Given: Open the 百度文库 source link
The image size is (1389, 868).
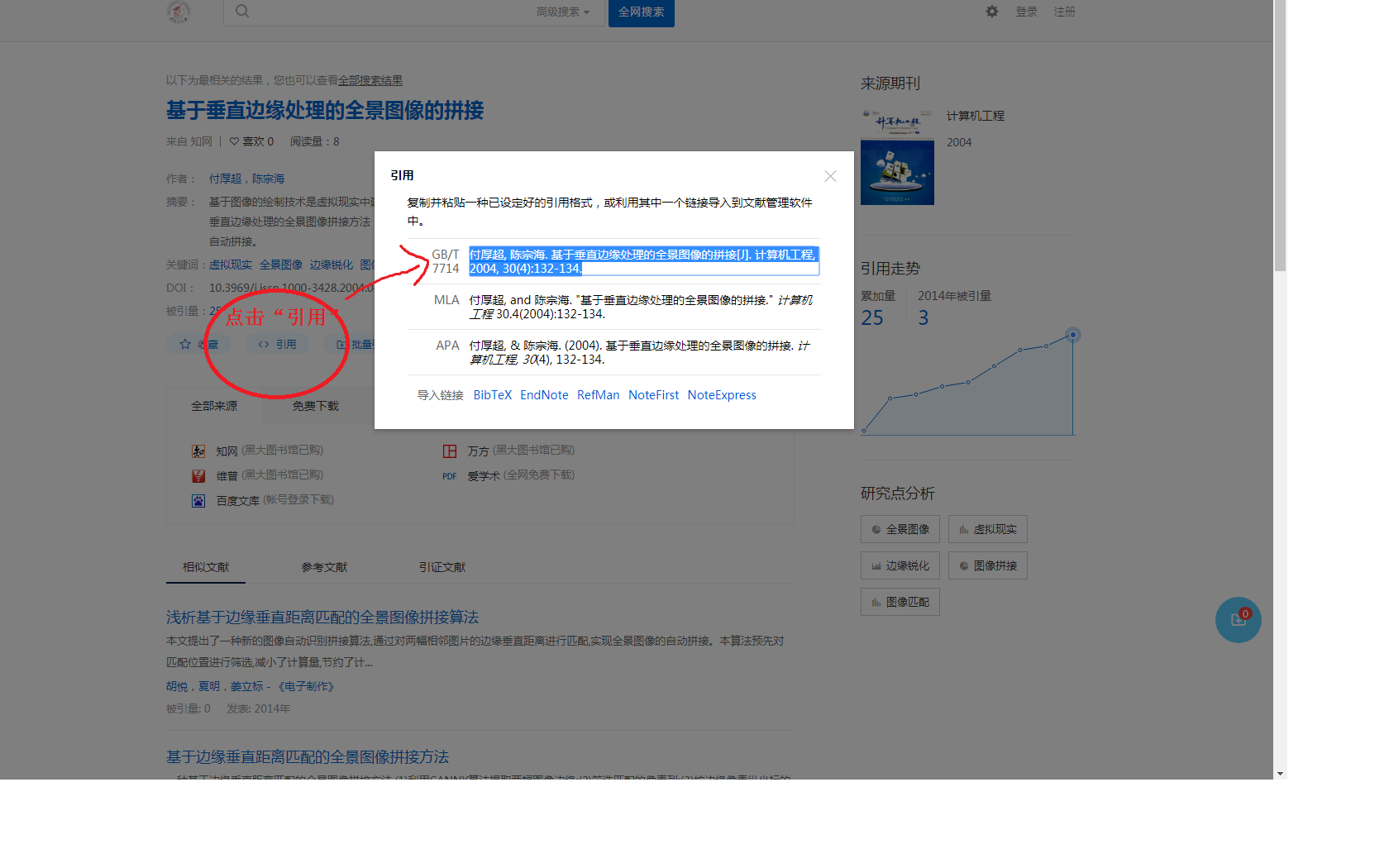Looking at the screenshot, I should click(x=238, y=500).
